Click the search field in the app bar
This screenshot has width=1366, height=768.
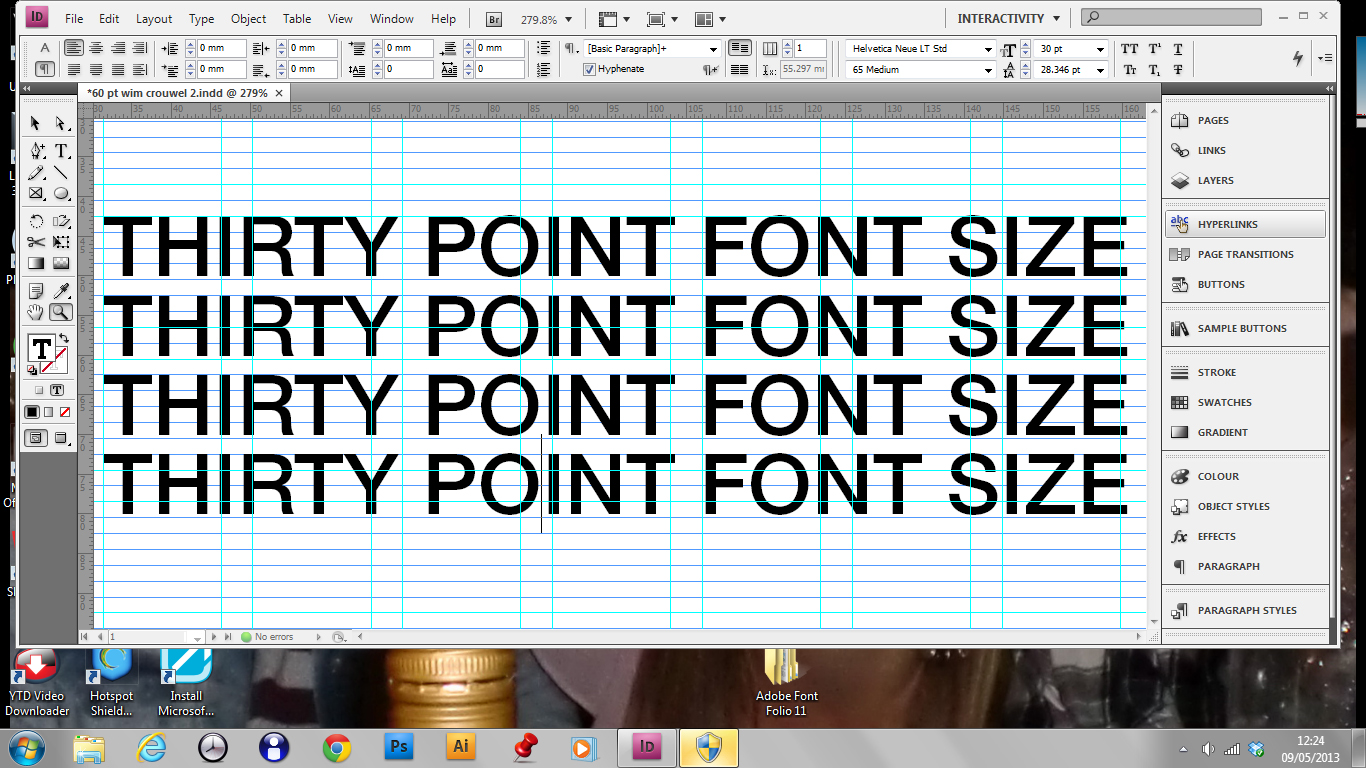[x=1170, y=17]
